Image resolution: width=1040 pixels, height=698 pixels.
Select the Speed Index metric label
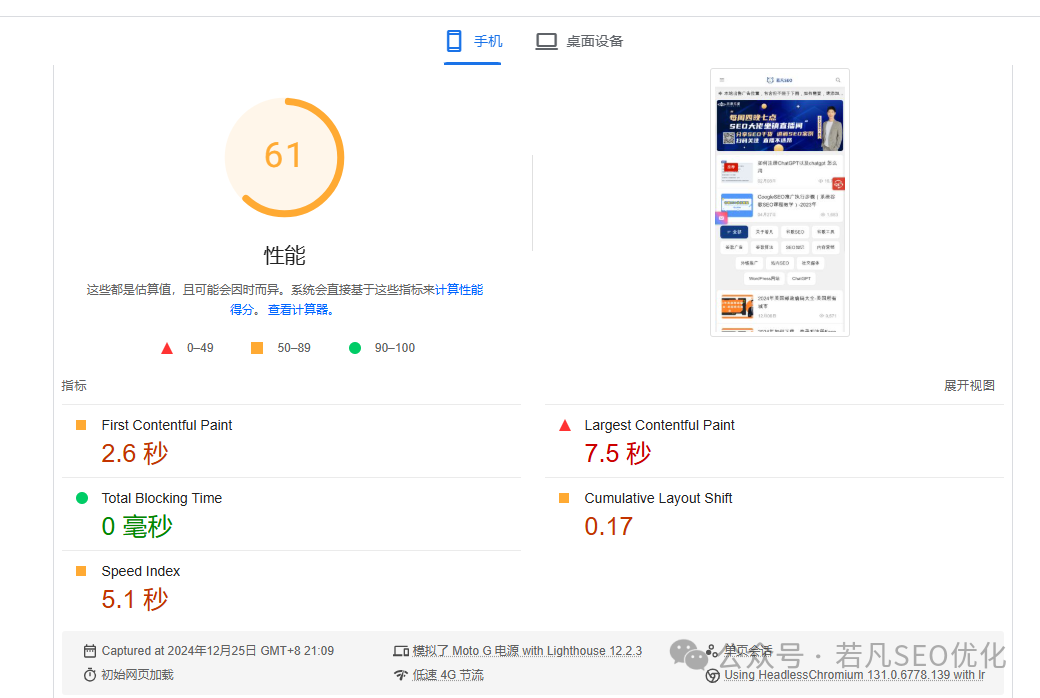(141, 571)
